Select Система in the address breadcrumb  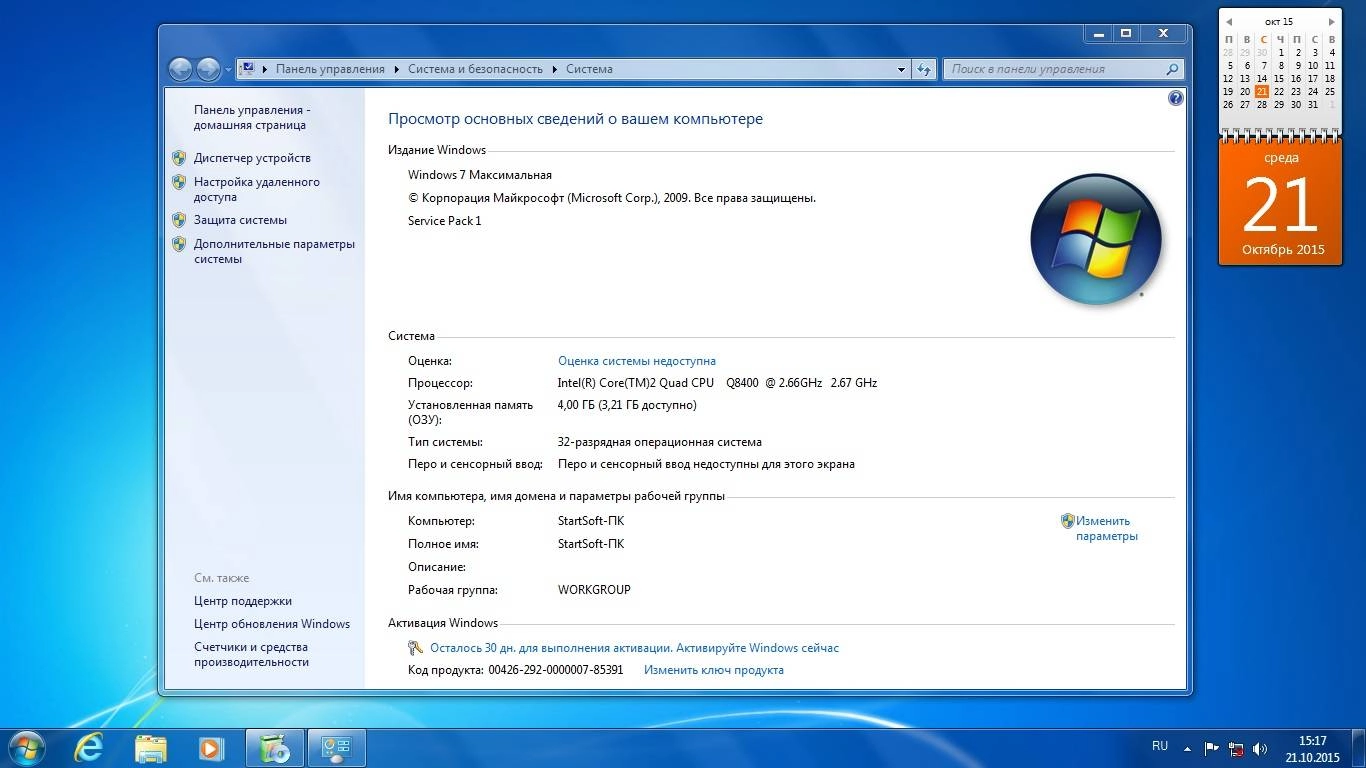point(589,69)
